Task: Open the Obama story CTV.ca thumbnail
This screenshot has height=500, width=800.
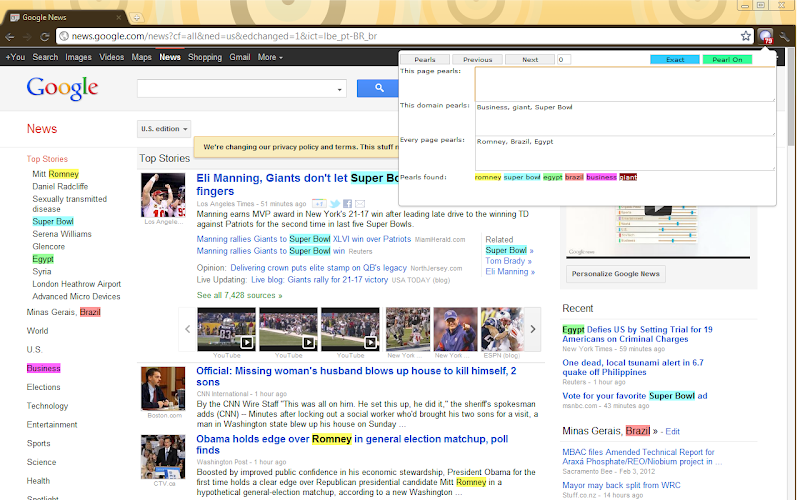Action: click(x=163, y=457)
